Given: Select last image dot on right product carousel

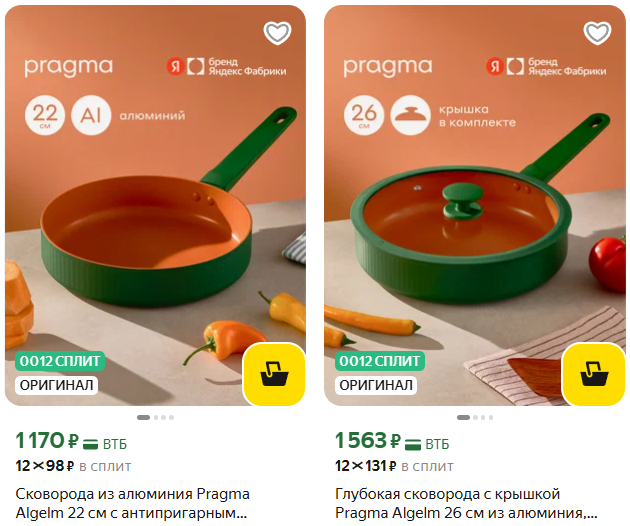Looking at the screenshot, I should pyautogui.click(x=491, y=418).
